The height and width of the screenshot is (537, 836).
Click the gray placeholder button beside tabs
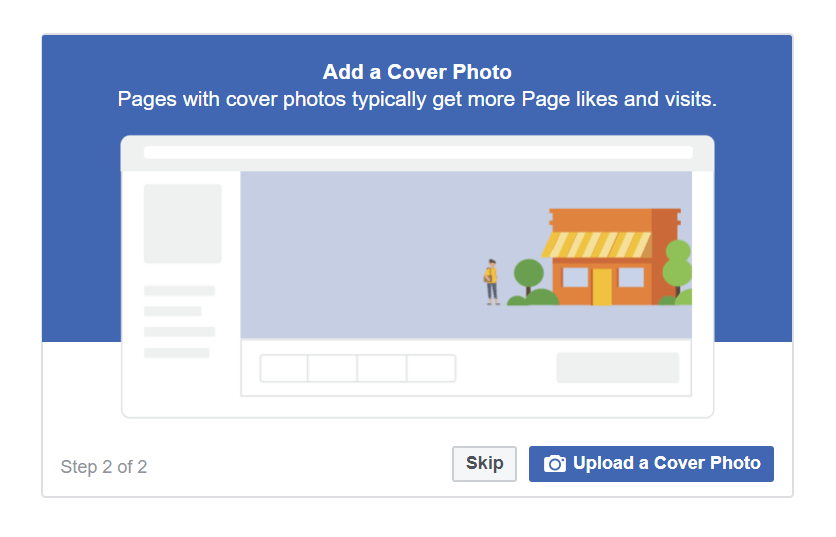coord(617,367)
